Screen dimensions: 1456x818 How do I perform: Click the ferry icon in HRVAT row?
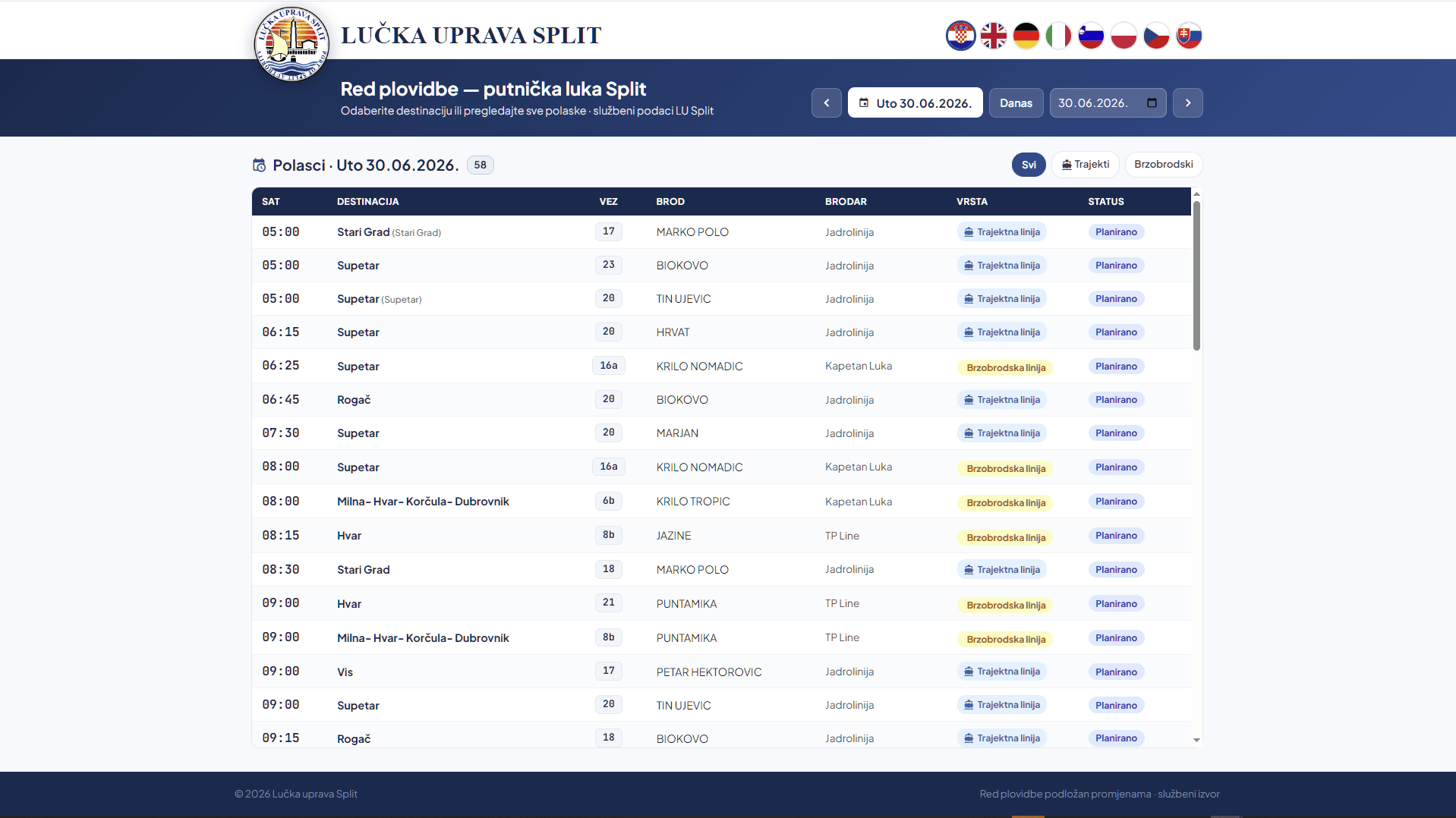click(969, 332)
